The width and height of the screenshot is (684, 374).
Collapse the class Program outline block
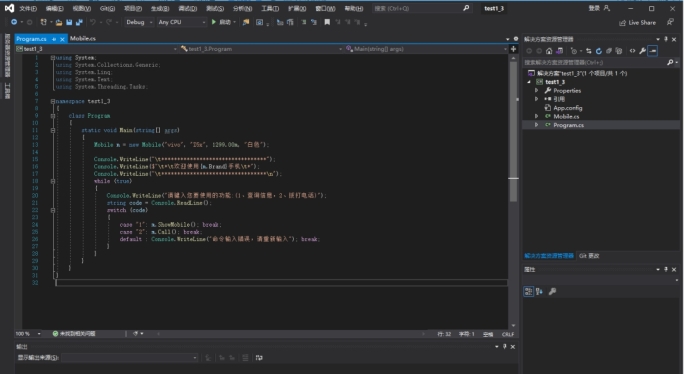click(x=53, y=116)
